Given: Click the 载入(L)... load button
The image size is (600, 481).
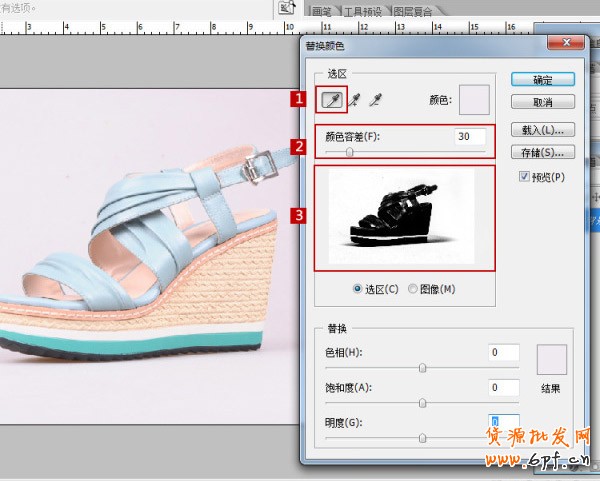Looking at the screenshot, I should [543, 129].
